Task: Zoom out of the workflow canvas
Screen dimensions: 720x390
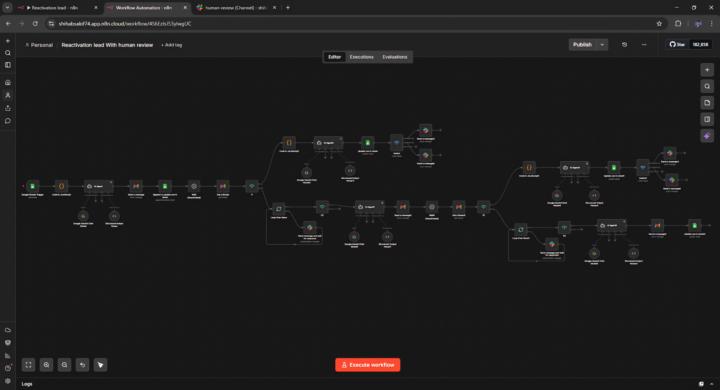Action: [64, 365]
